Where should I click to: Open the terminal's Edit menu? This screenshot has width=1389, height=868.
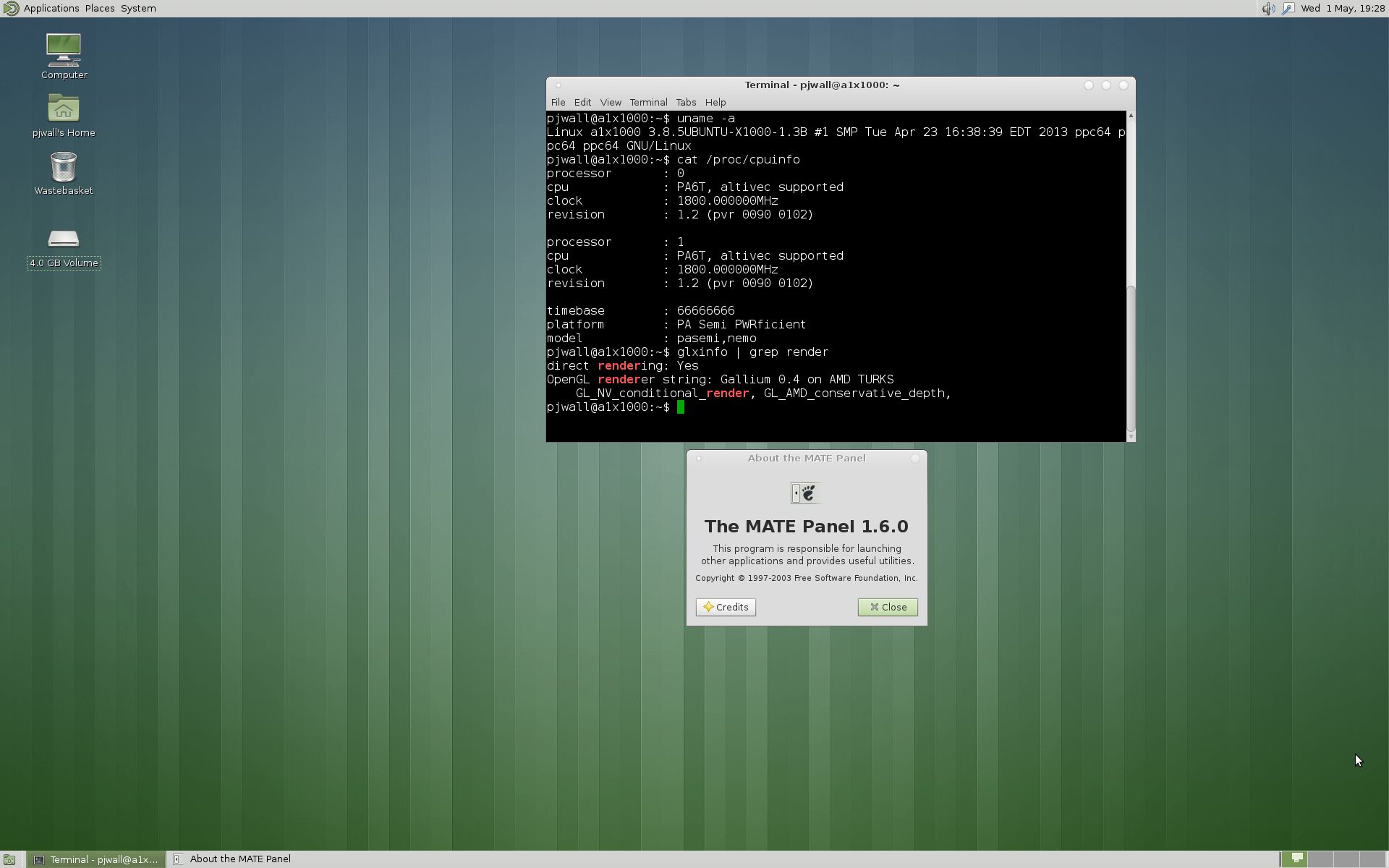click(x=582, y=103)
